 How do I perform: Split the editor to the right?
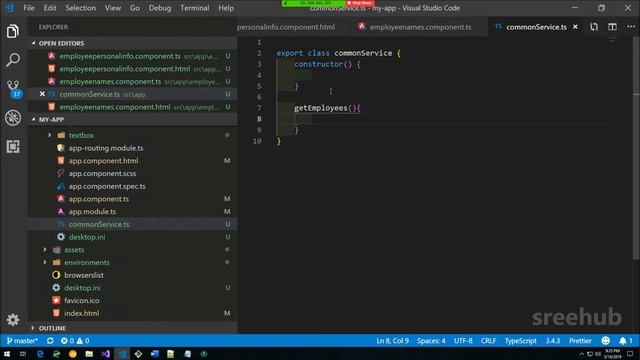coord(612,27)
